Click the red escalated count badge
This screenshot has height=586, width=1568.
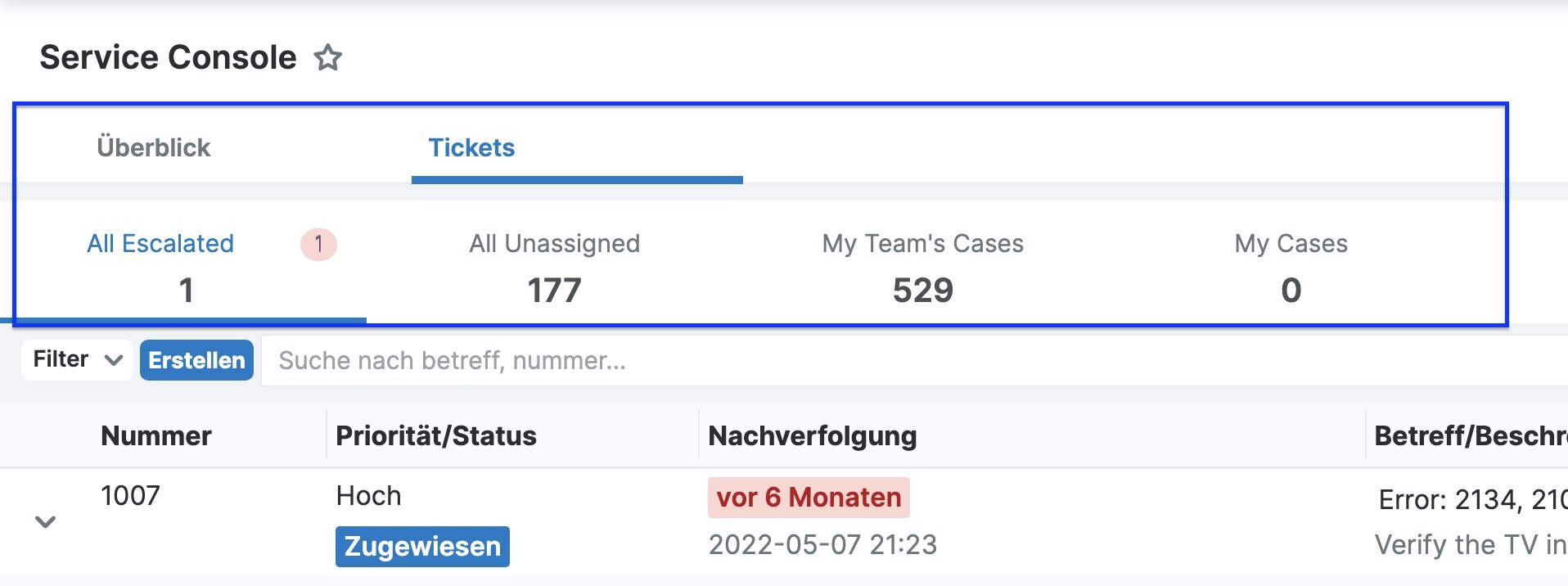[x=318, y=244]
